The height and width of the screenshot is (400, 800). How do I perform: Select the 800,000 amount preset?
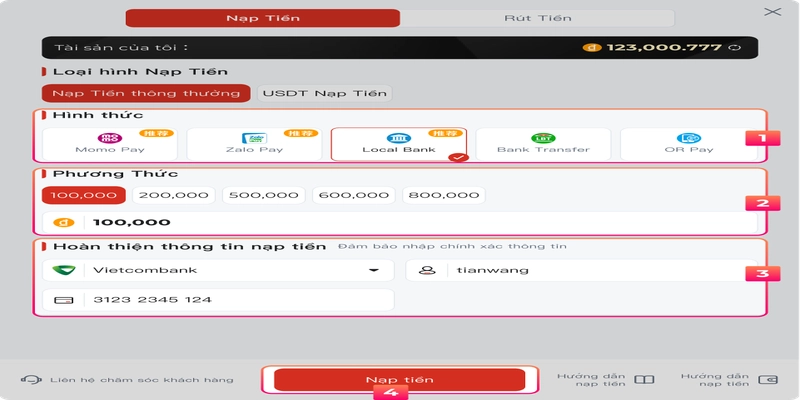(444, 195)
